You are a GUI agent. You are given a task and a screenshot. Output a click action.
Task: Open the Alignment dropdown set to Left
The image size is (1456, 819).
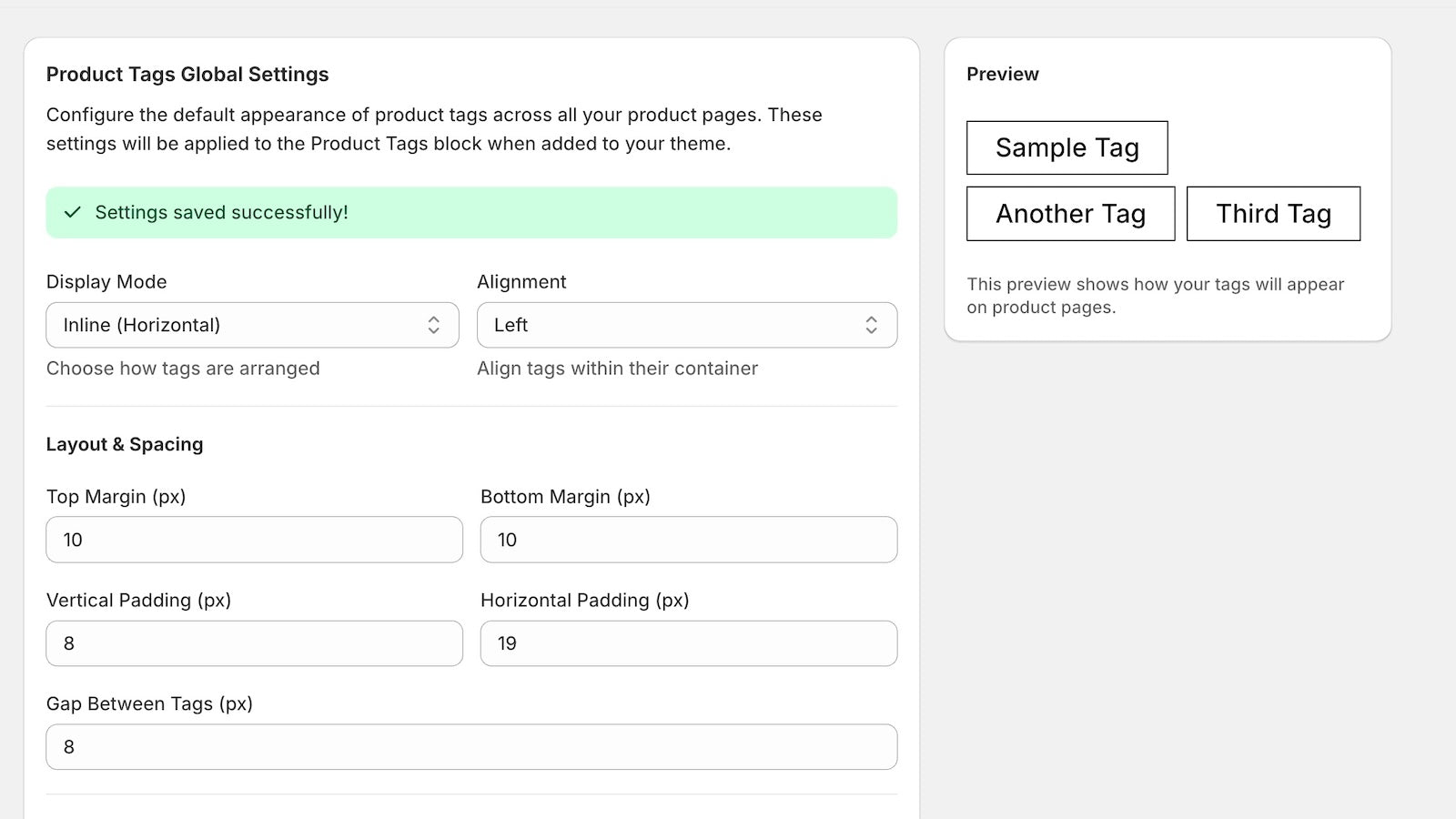pos(686,325)
